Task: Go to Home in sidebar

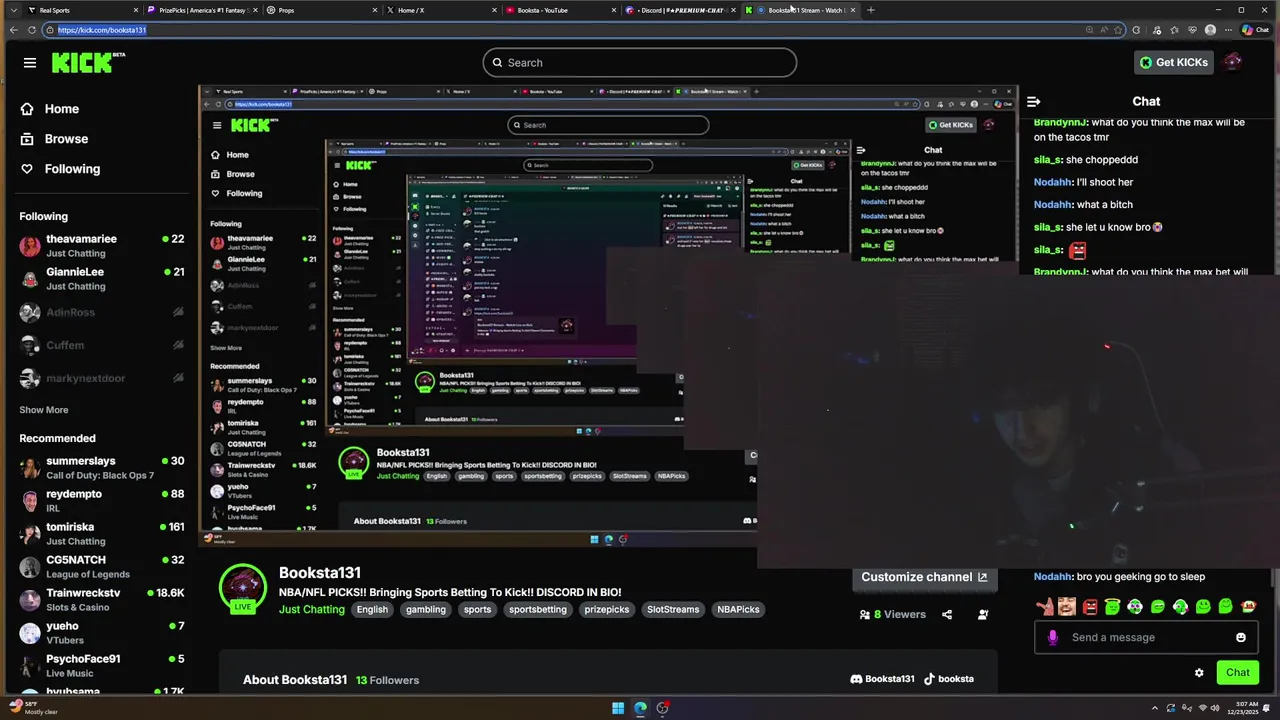Action: click(49, 109)
